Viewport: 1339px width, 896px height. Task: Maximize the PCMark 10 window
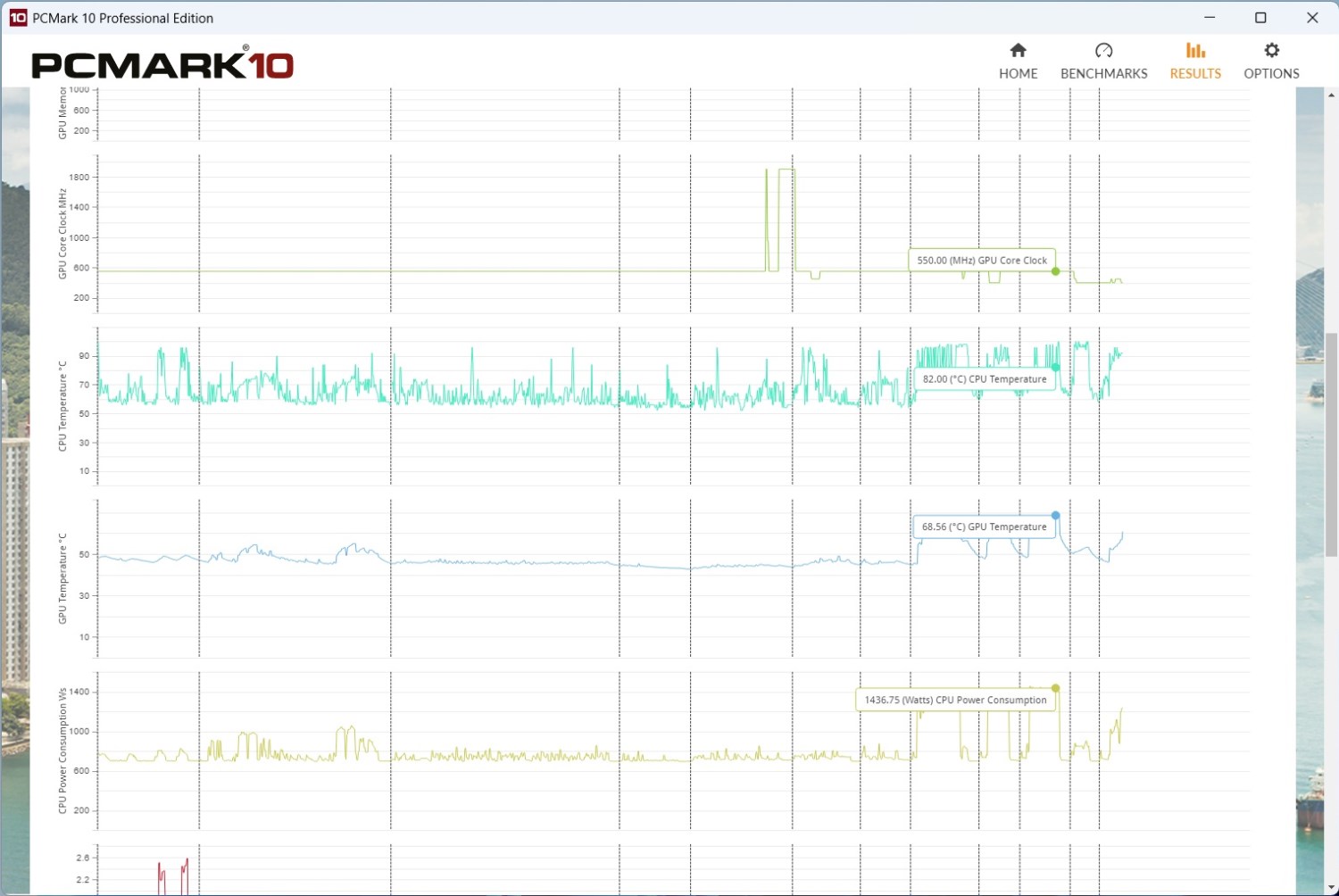tap(1260, 18)
